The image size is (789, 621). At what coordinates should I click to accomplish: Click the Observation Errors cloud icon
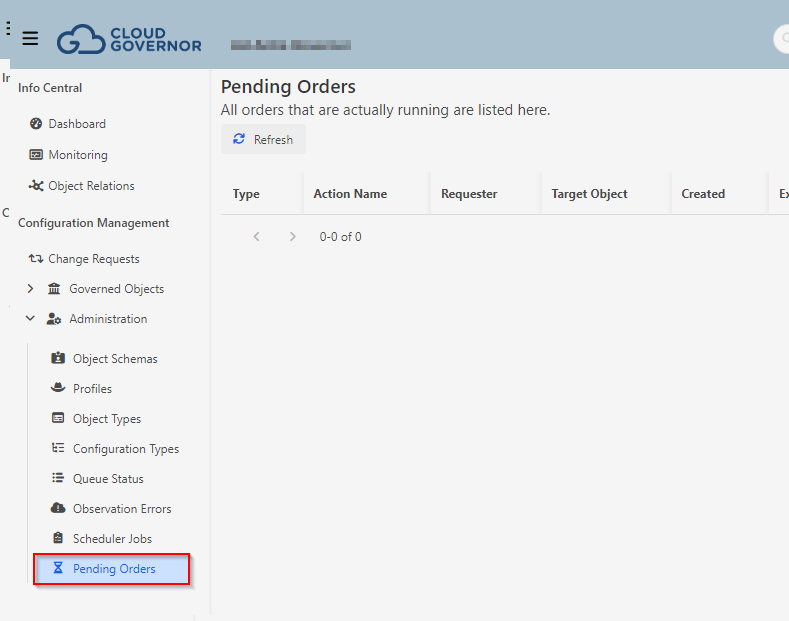click(58, 509)
